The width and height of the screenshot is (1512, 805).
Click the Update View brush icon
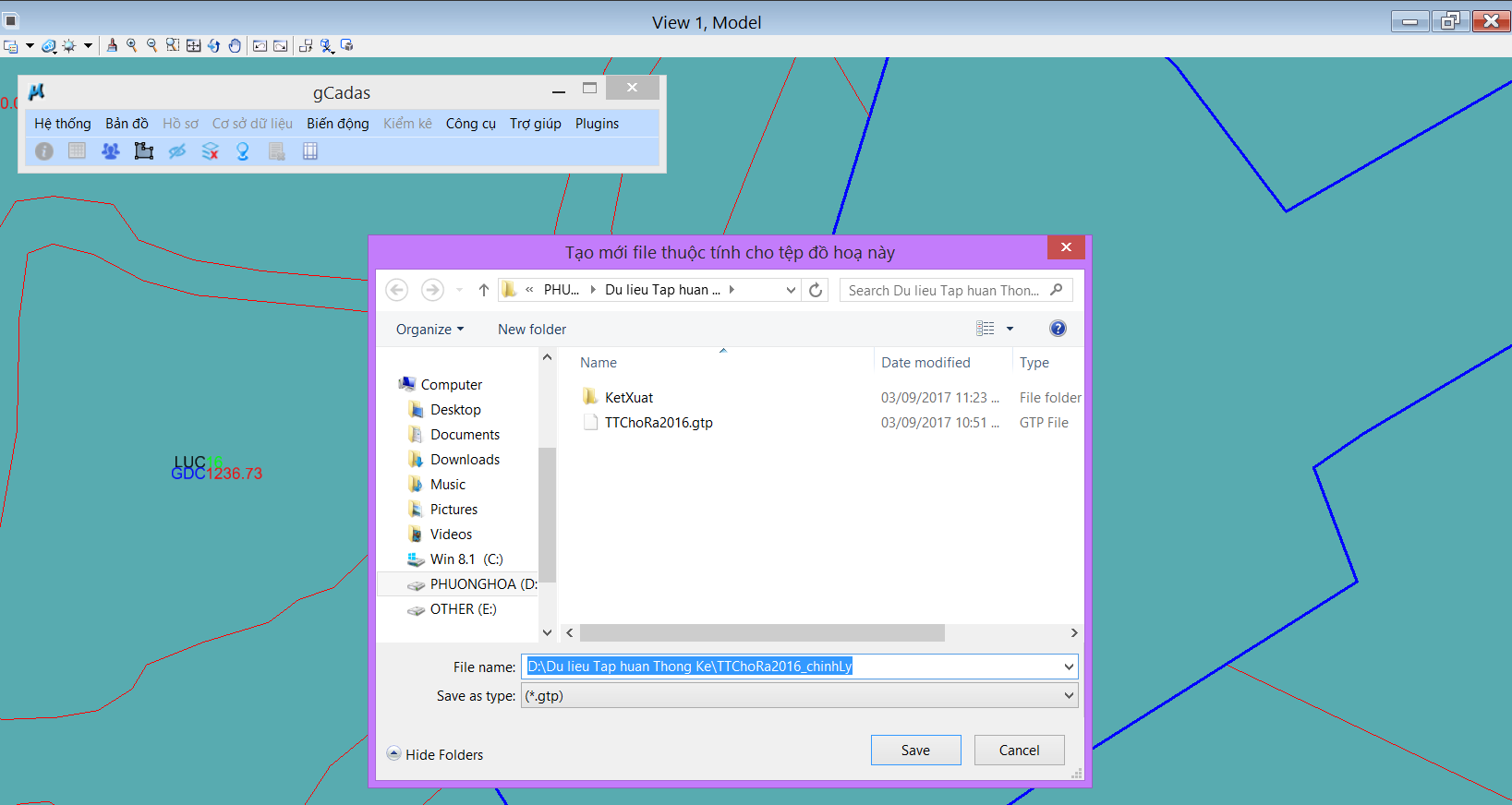112,45
